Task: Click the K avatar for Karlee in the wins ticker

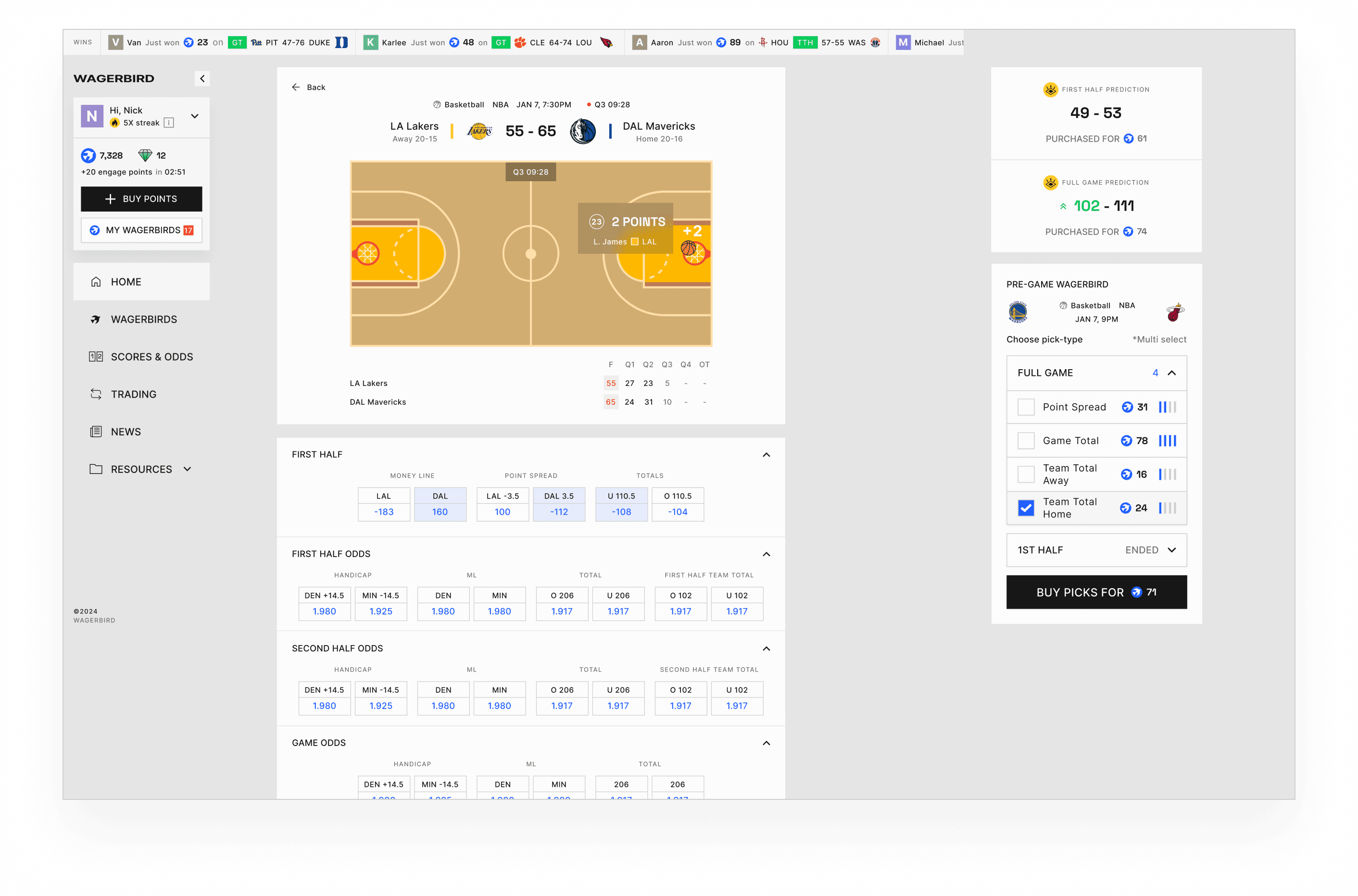Action: [370, 42]
